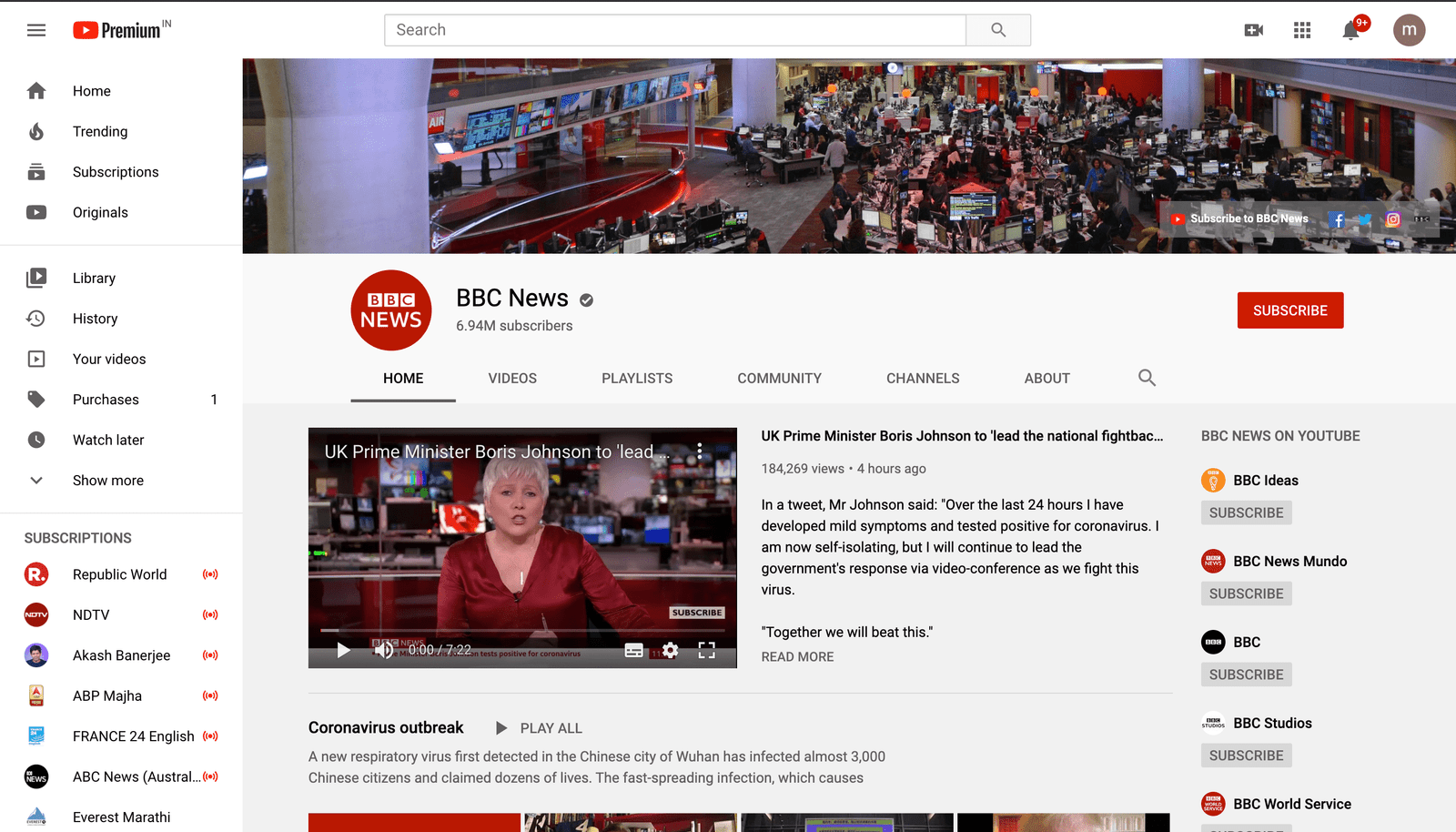Mute the featured video volume

pos(384,650)
